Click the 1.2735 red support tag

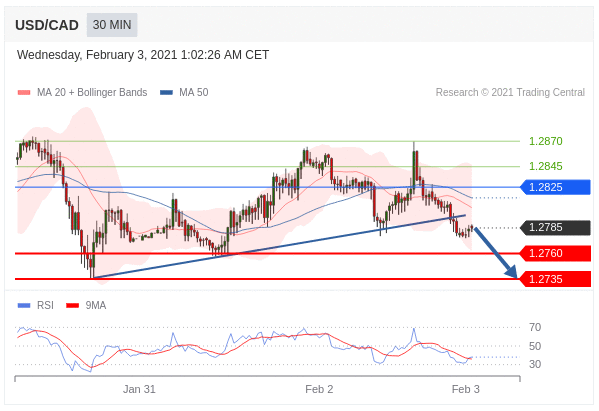(555, 279)
